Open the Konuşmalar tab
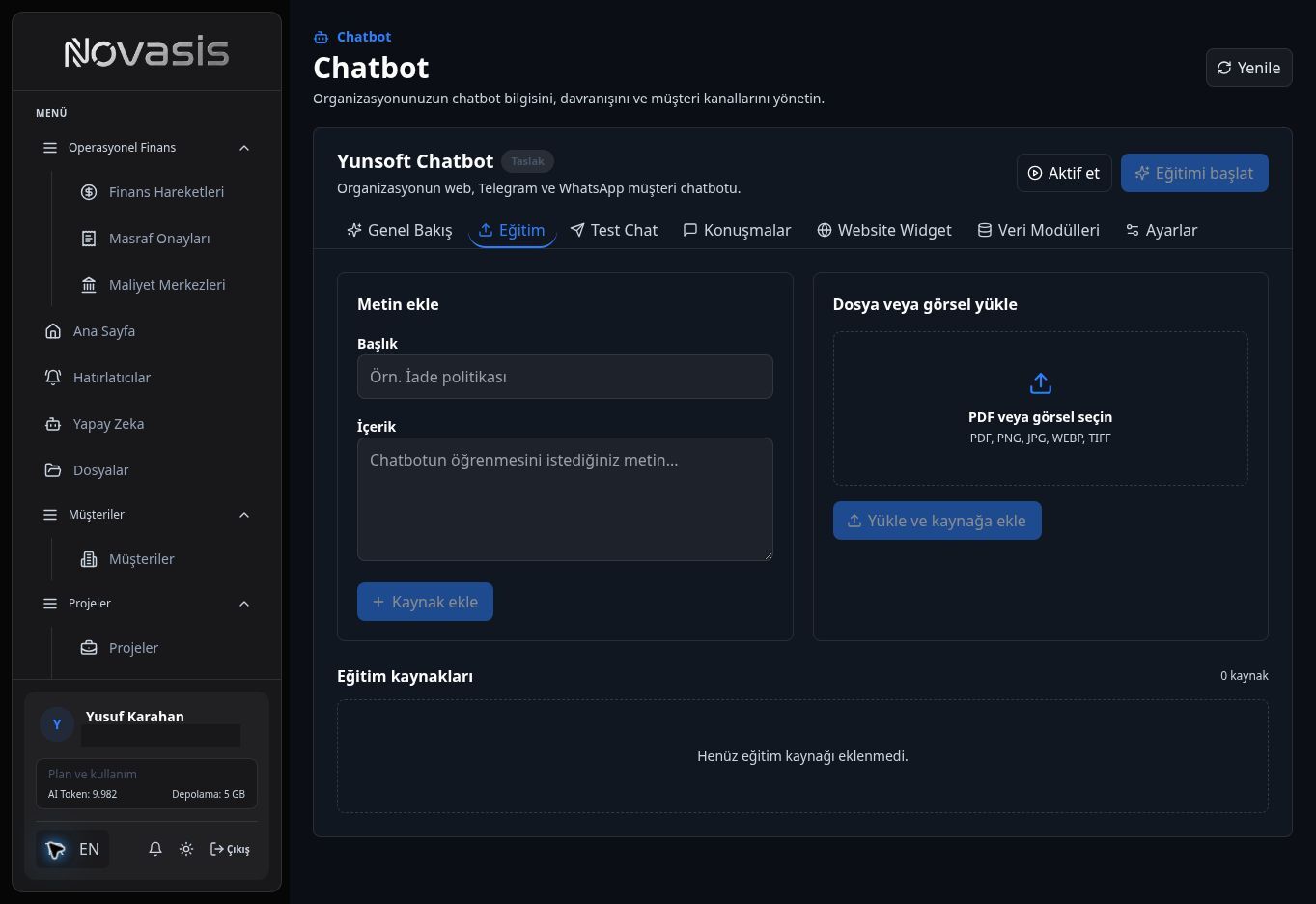Screen dimensions: 1316x904 tap(737, 230)
